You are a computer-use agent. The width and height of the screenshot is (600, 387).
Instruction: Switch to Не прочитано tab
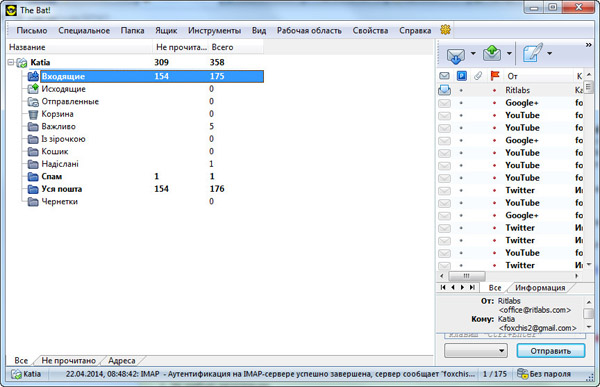pos(68,361)
